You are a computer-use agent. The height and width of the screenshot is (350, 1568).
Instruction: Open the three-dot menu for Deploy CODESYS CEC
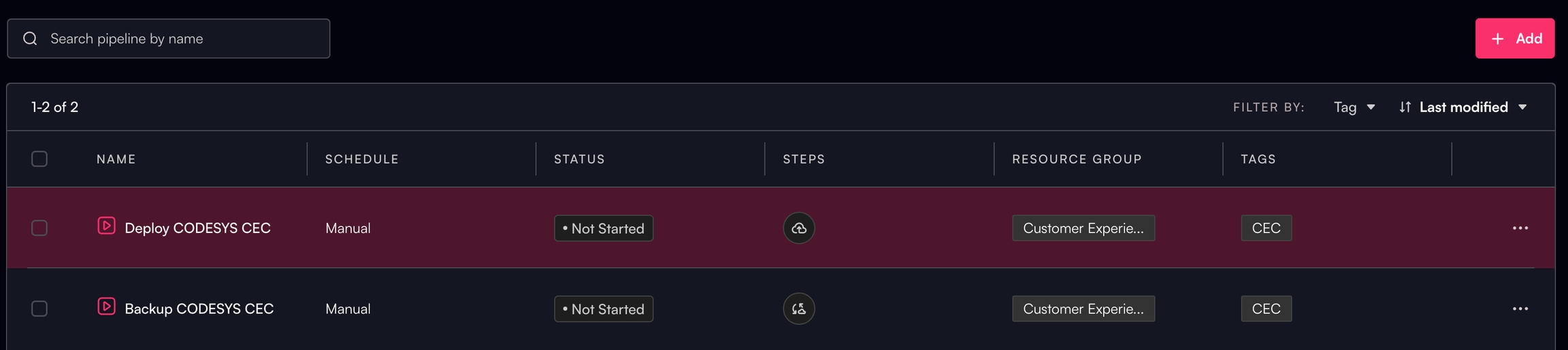1520,228
